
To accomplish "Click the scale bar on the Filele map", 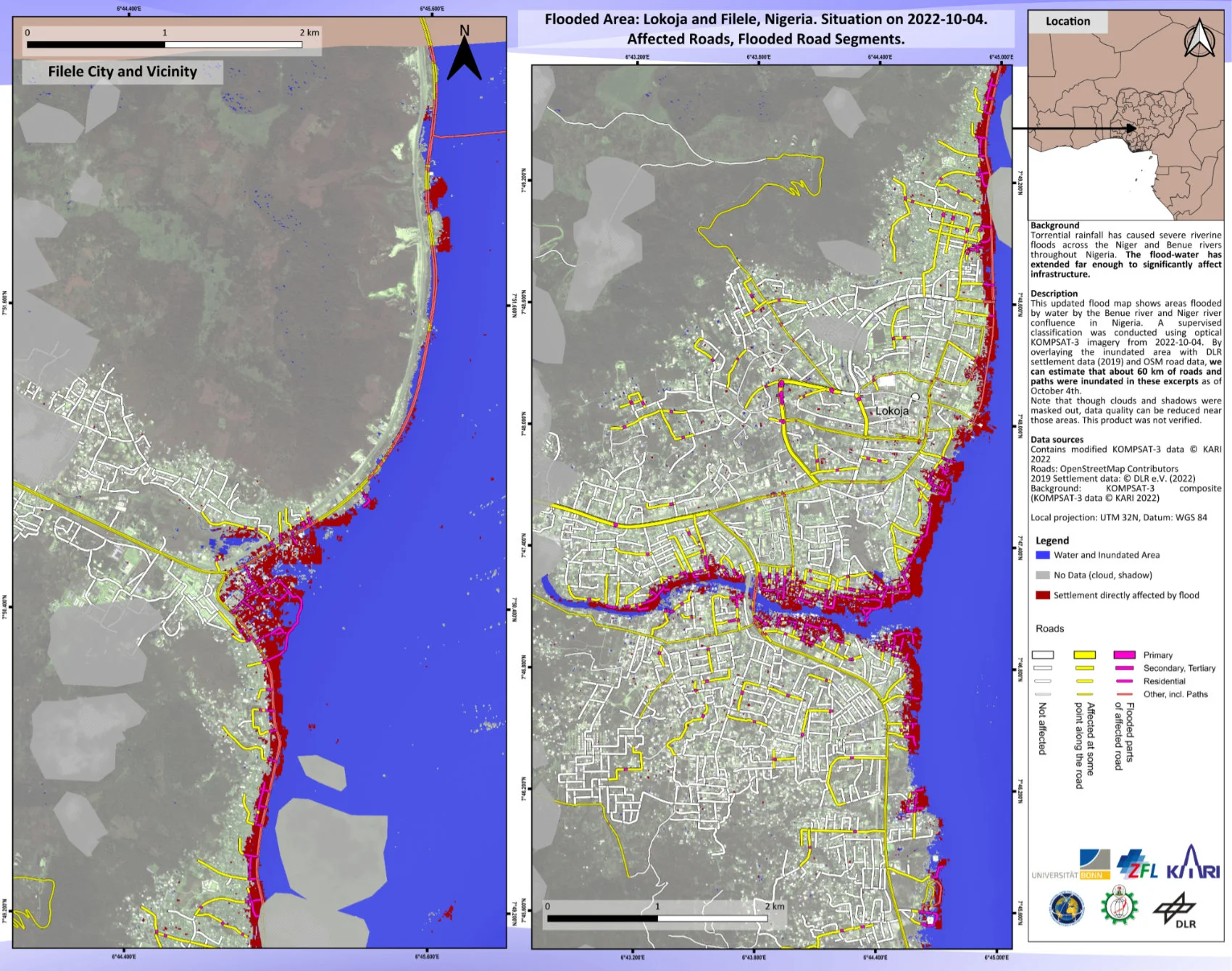I will pyautogui.click(x=165, y=44).
